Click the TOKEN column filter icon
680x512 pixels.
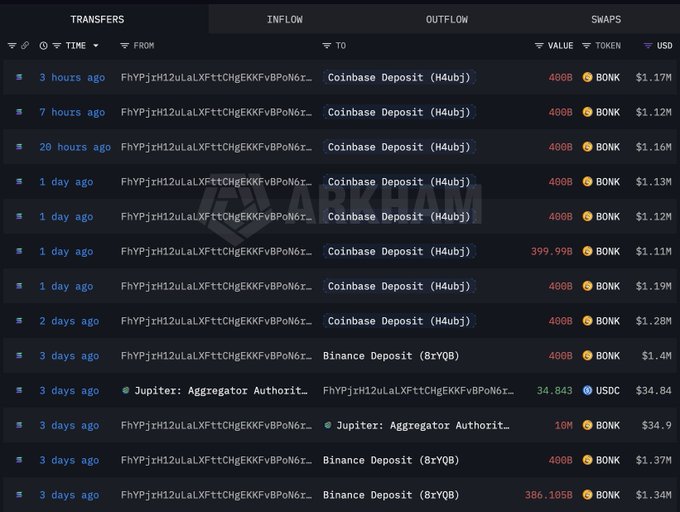click(x=586, y=46)
